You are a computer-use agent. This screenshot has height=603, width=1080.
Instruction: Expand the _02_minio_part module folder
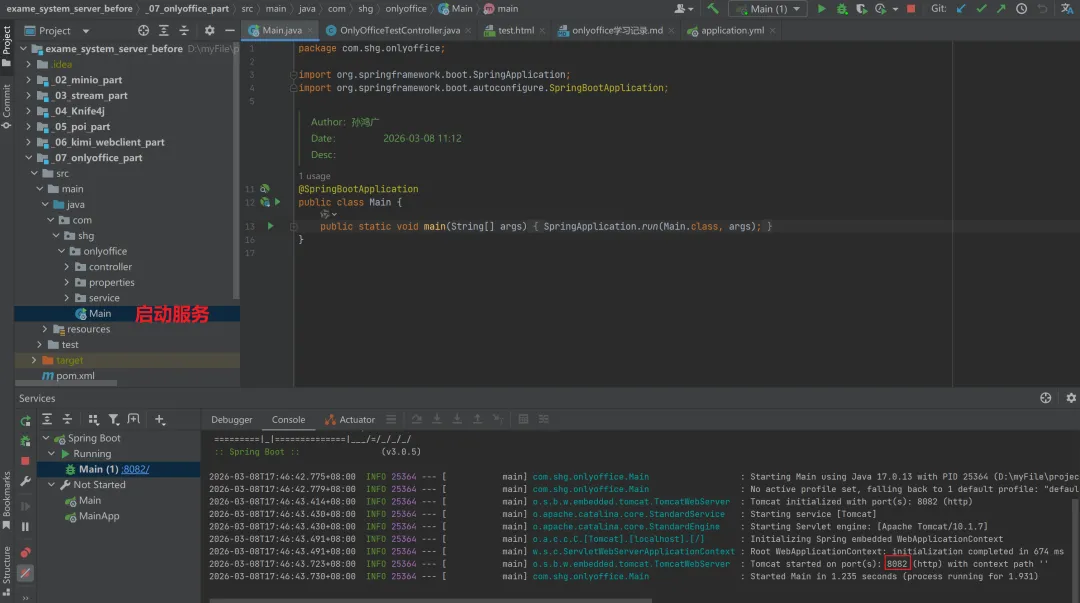29,80
